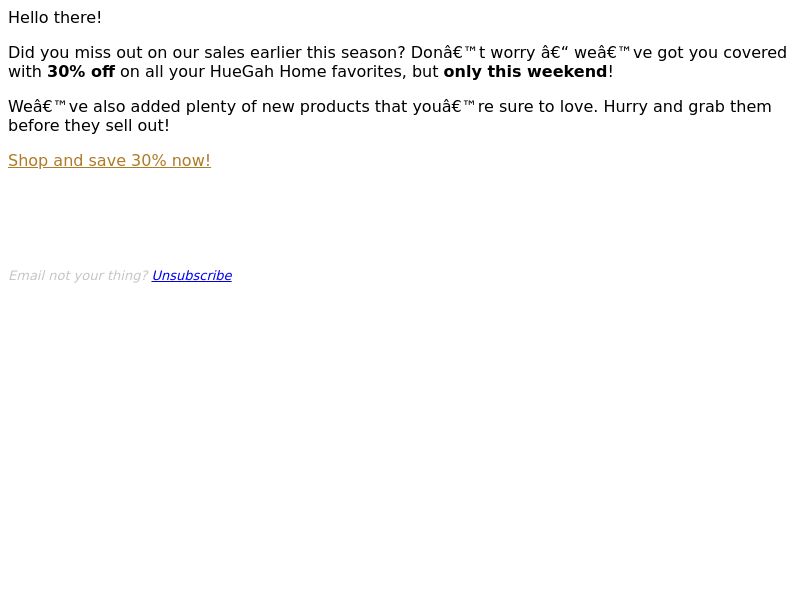Image resolution: width=800 pixels, height=600 pixels.
Task: Click the phrase 'Did you miss out'
Action: coord(75,53)
